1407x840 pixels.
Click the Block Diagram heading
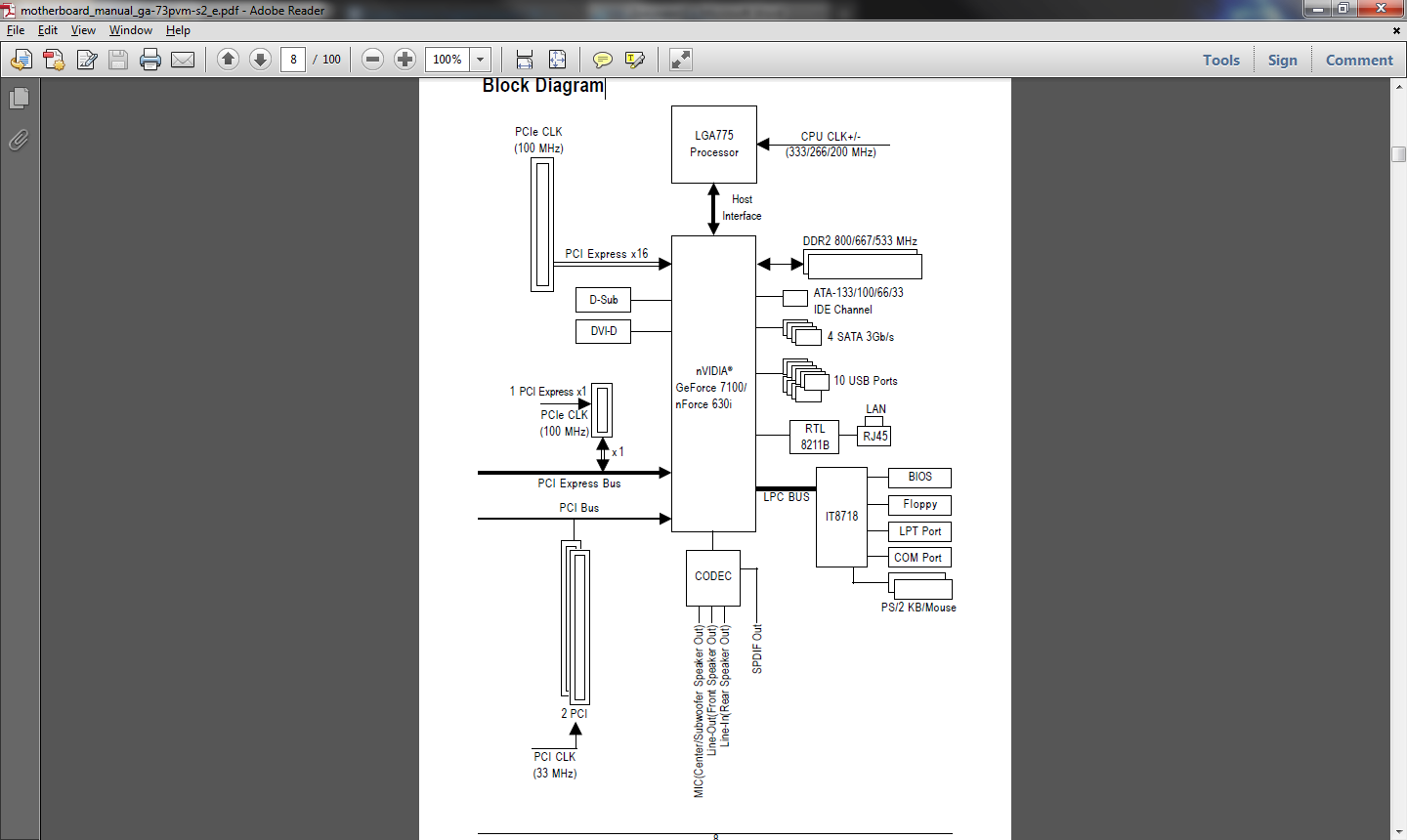click(543, 86)
